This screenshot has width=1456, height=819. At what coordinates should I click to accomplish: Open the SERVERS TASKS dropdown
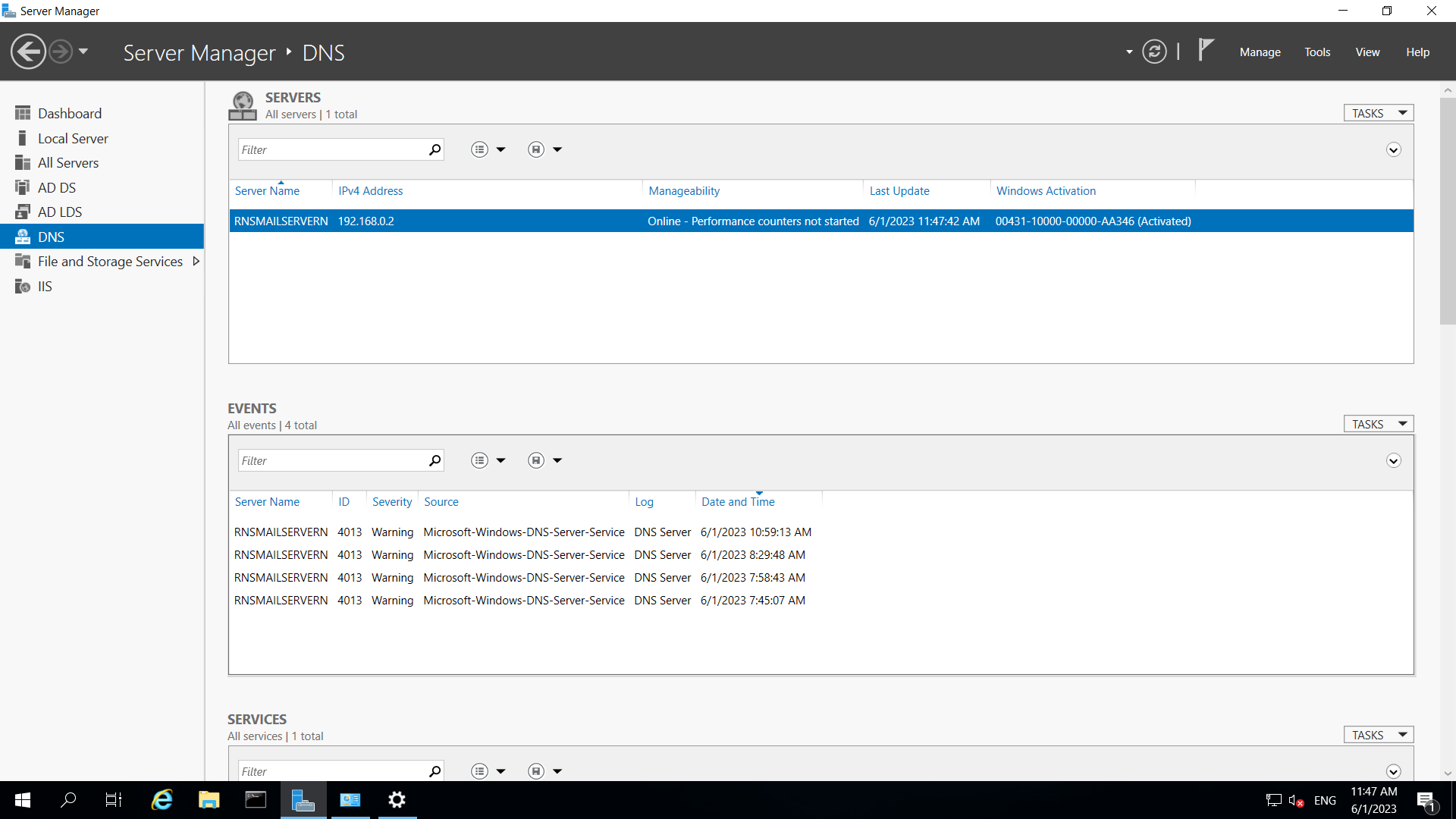point(1378,113)
